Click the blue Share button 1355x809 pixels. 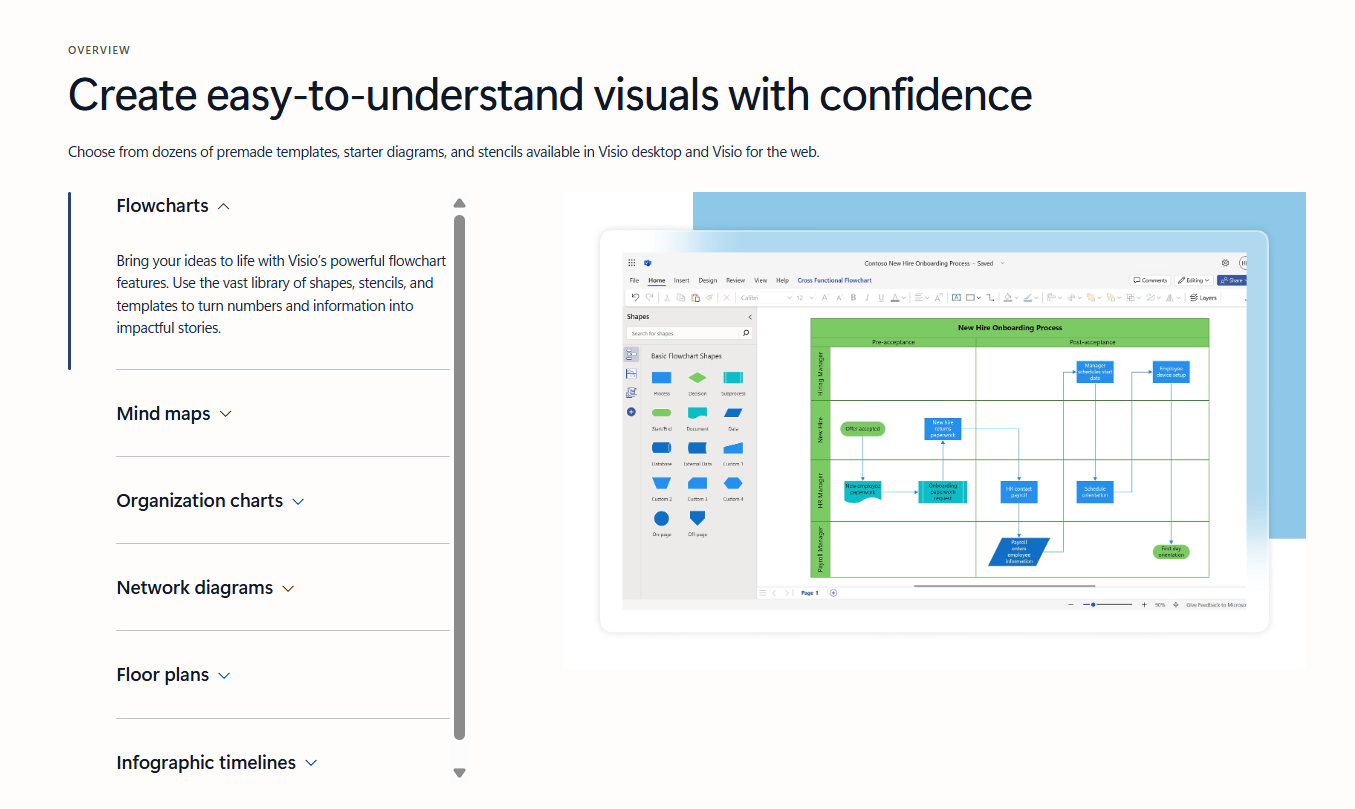(1232, 281)
